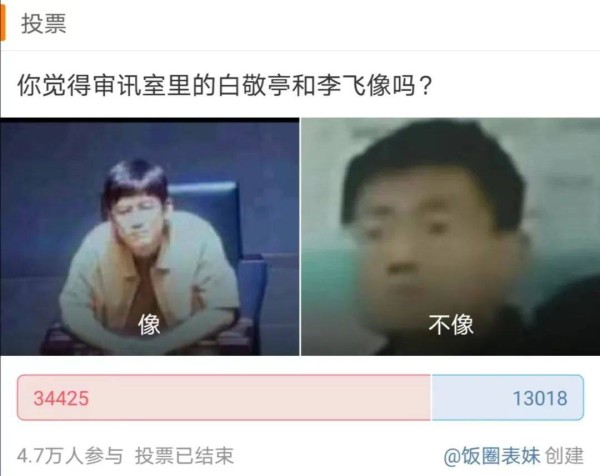Click the 34425 vote count number
The width and height of the screenshot is (600, 476).
(61, 398)
